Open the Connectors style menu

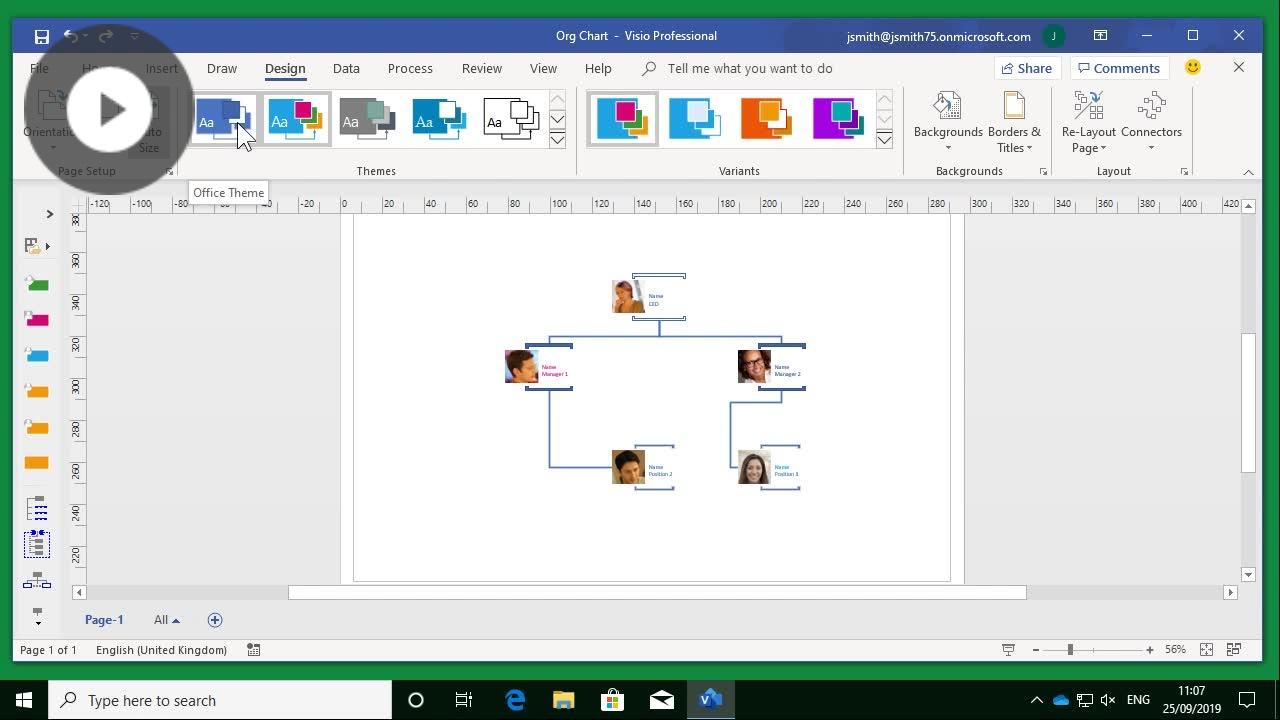pyautogui.click(x=1151, y=122)
